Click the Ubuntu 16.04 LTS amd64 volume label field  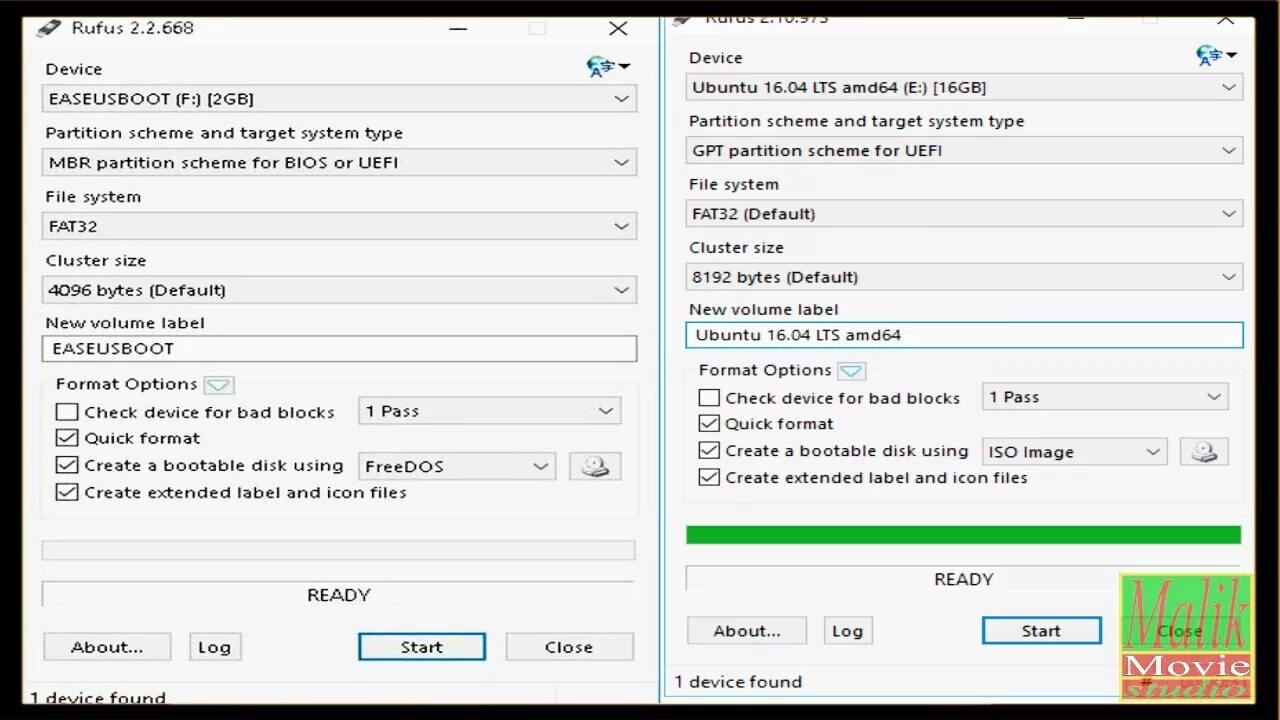[964, 335]
